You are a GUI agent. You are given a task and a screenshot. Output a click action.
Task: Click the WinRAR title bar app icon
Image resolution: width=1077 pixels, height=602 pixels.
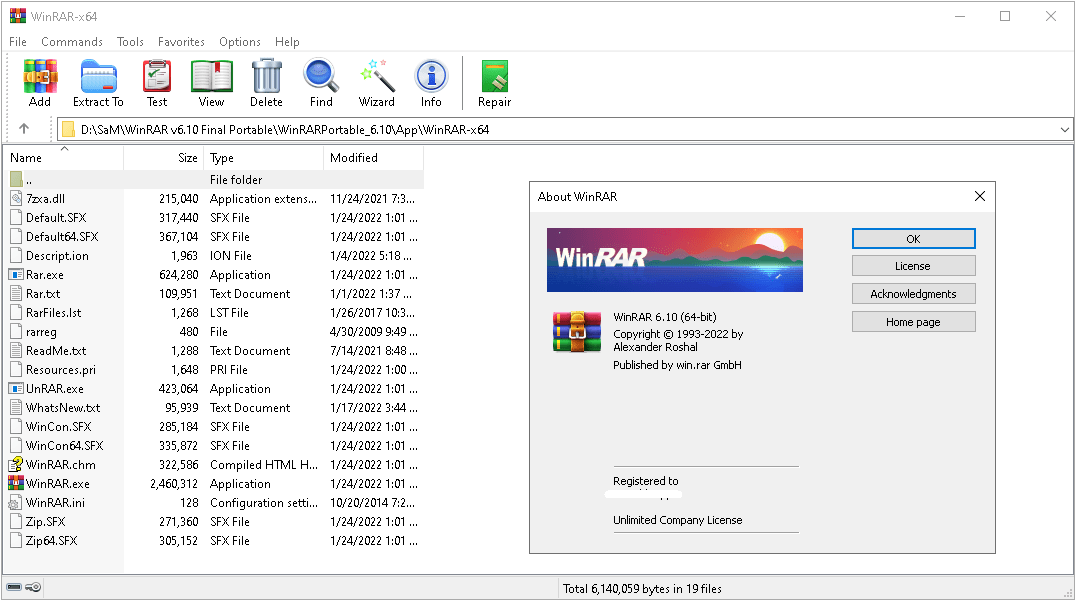point(17,16)
